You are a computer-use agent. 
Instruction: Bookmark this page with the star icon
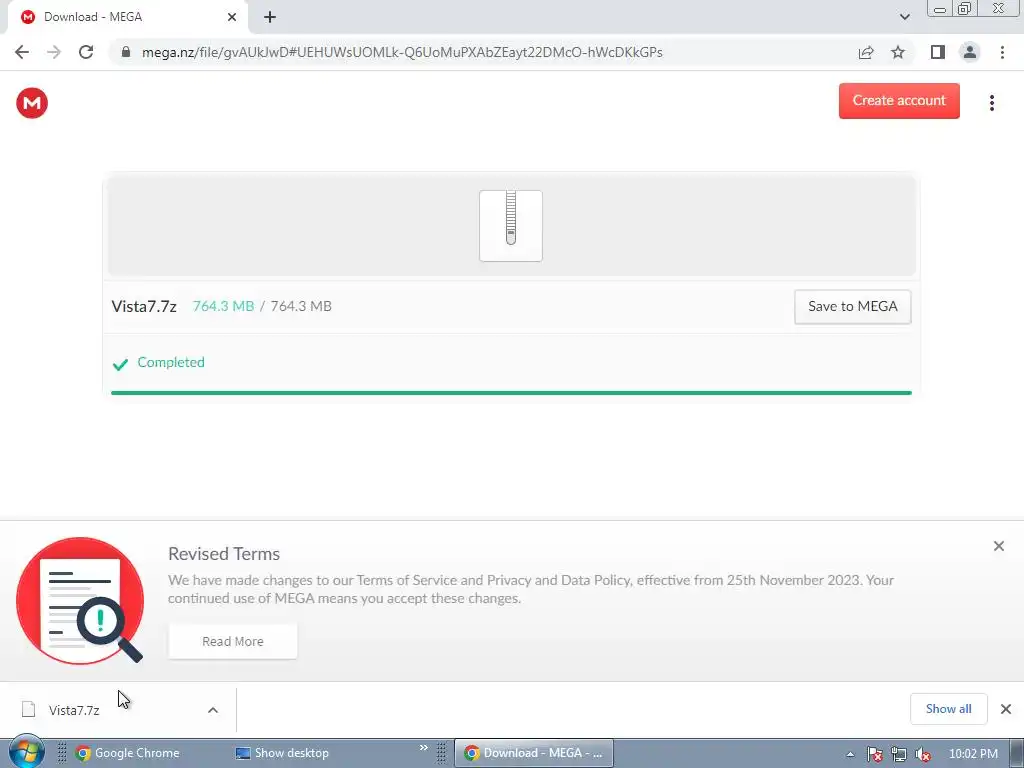(898, 52)
